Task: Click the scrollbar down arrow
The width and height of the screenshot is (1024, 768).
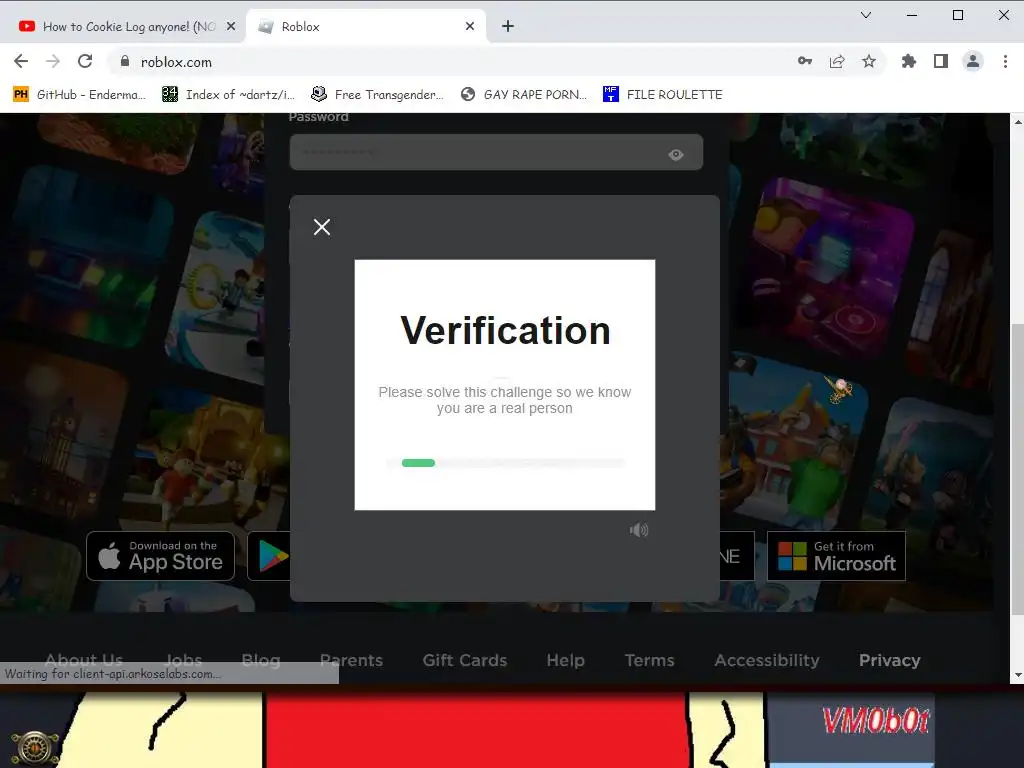Action: (1017, 676)
